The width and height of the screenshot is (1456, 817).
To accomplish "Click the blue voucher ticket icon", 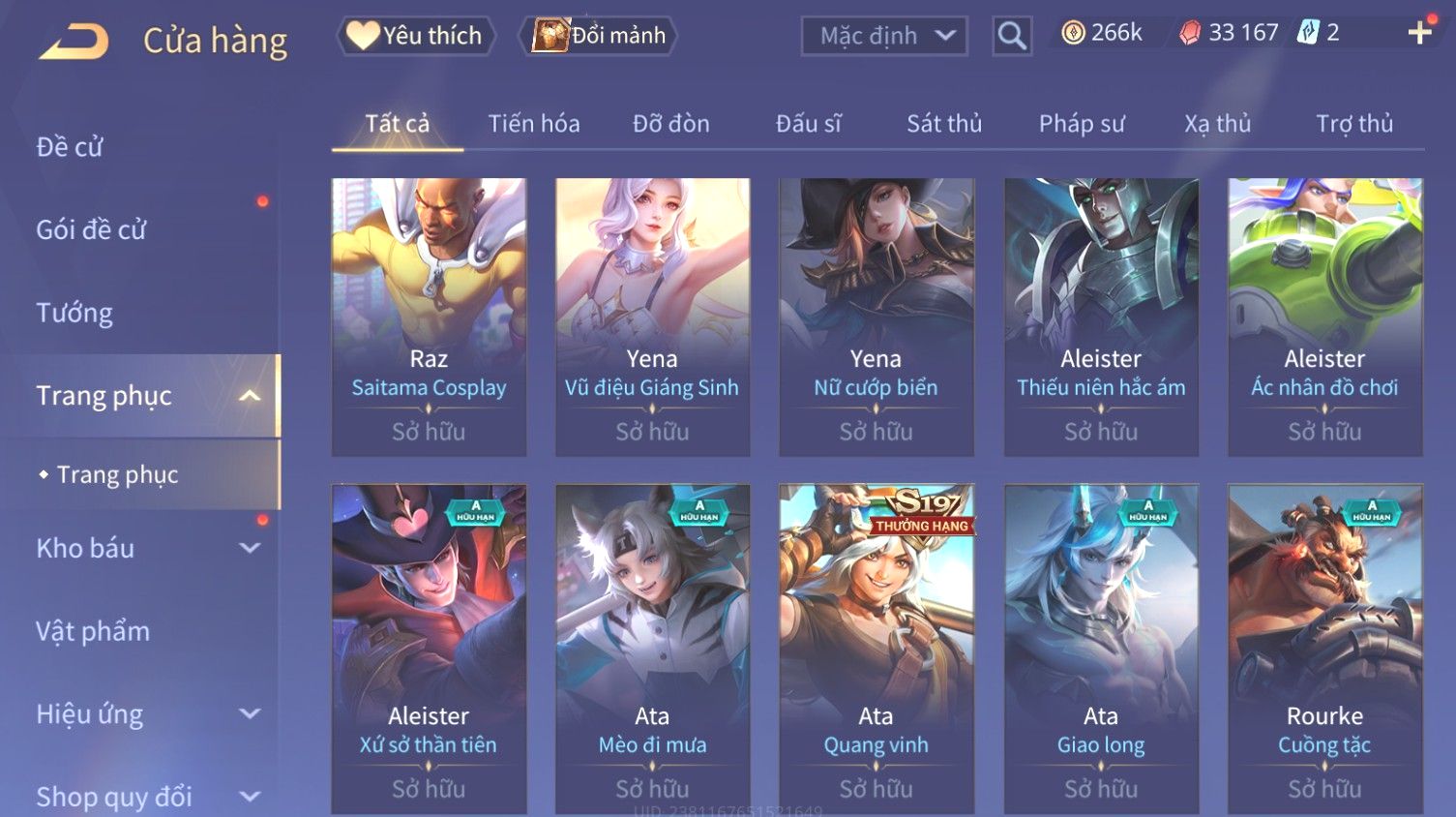I will pos(1308,33).
